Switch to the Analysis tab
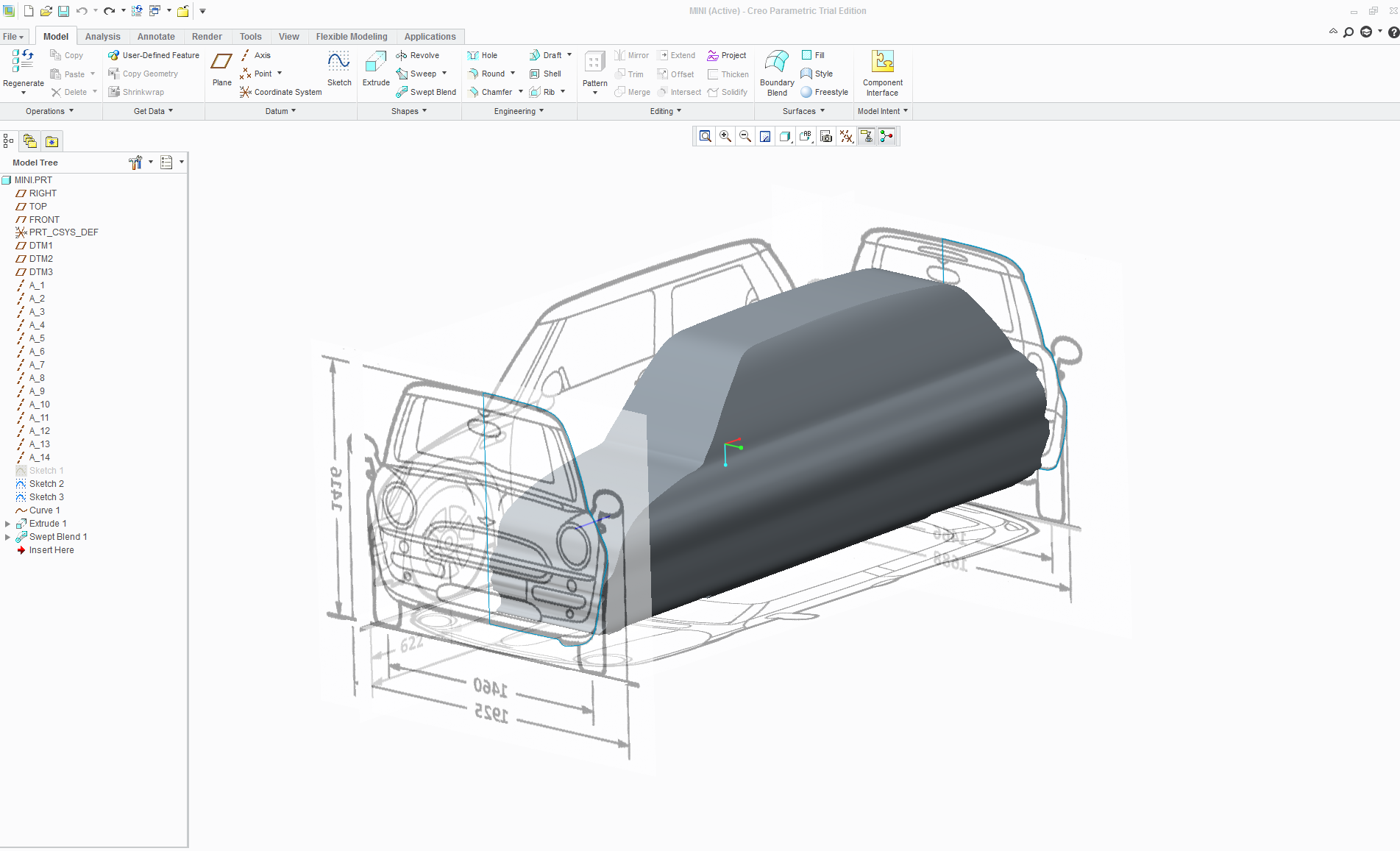Viewport: 1400px width, 851px height. (x=102, y=37)
